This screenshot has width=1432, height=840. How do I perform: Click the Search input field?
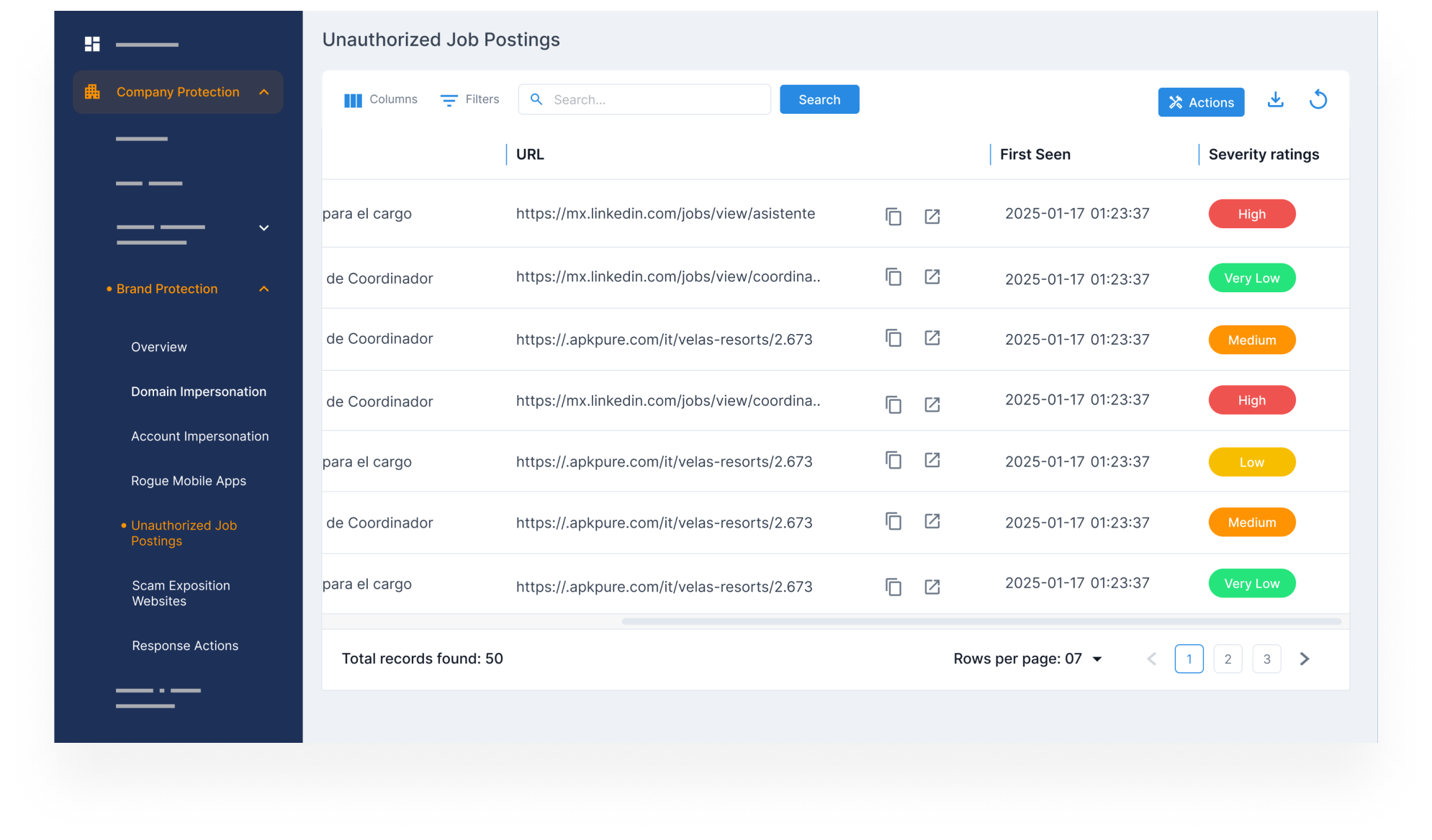tap(644, 99)
